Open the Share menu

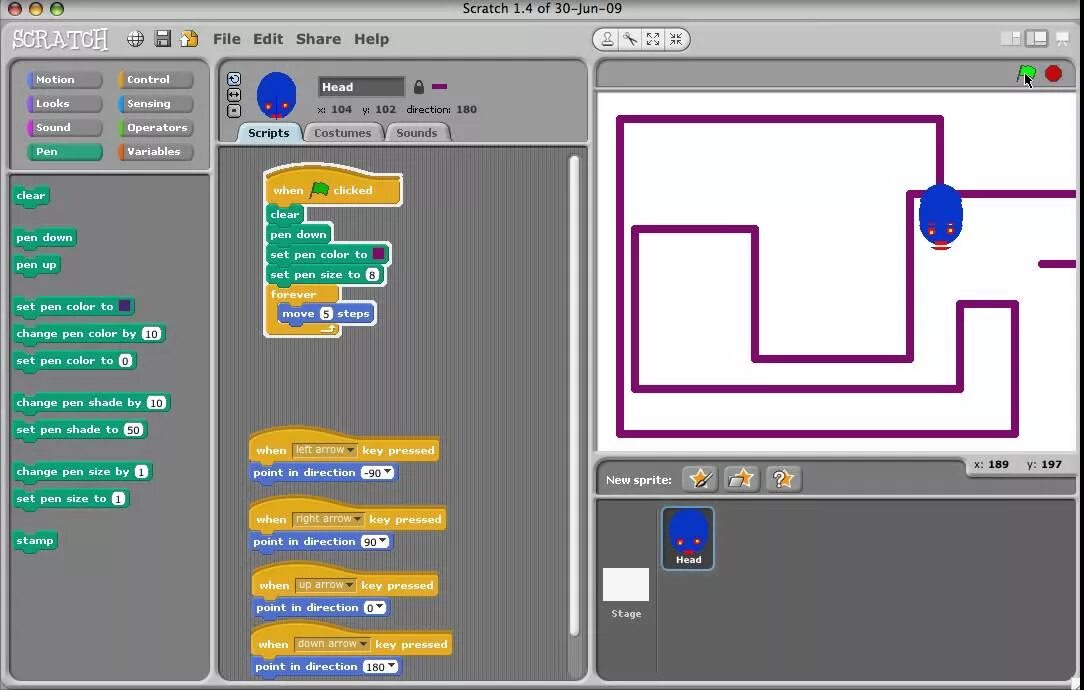pyautogui.click(x=318, y=39)
